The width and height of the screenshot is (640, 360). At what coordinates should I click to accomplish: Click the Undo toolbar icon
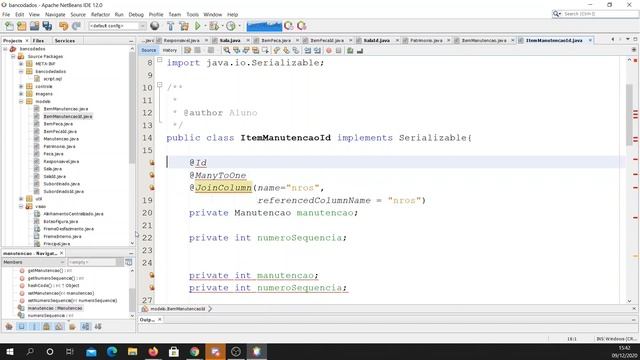[x=63, y=26]
